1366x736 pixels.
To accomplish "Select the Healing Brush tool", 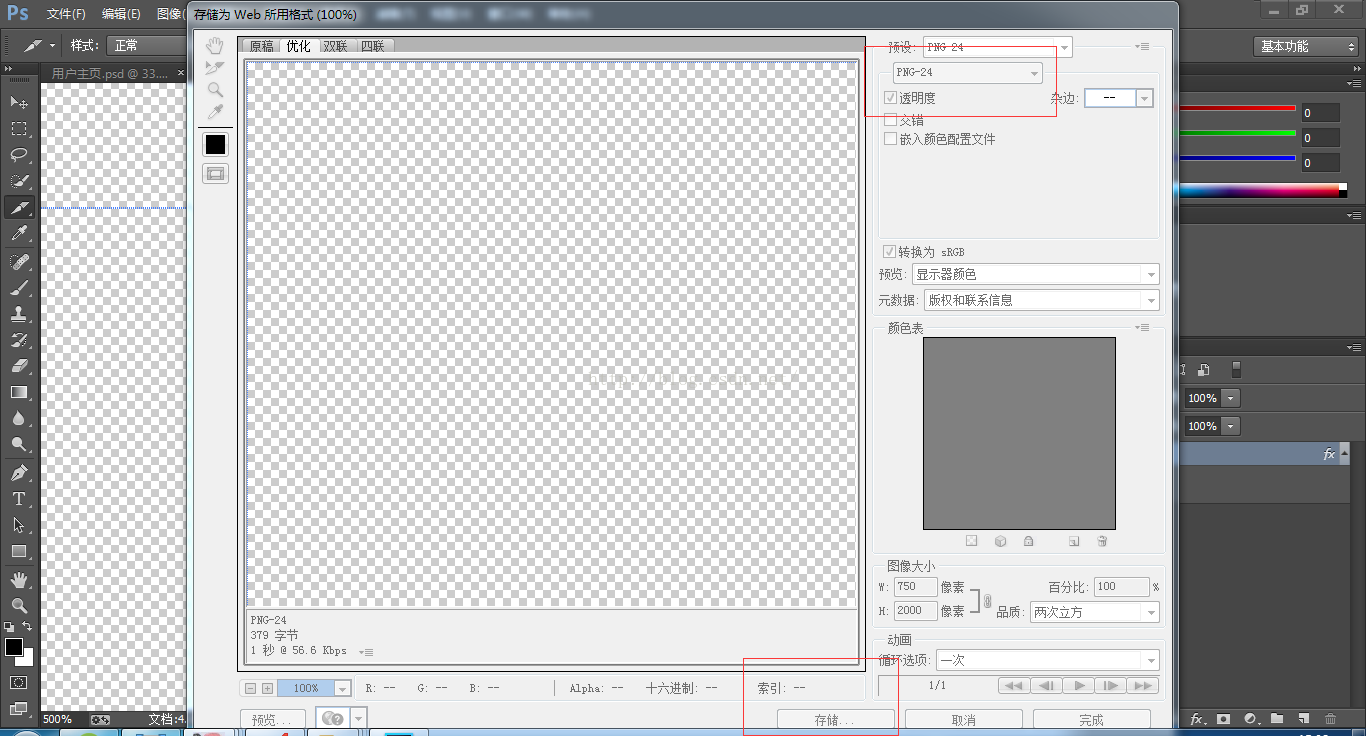I will pyautogui.click(x=19, y=261).
